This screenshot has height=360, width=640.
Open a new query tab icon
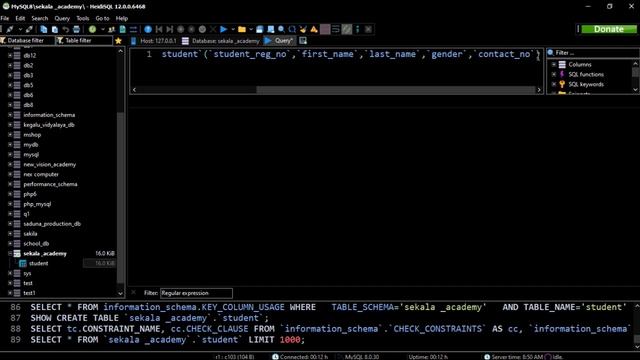click(303, 41)
